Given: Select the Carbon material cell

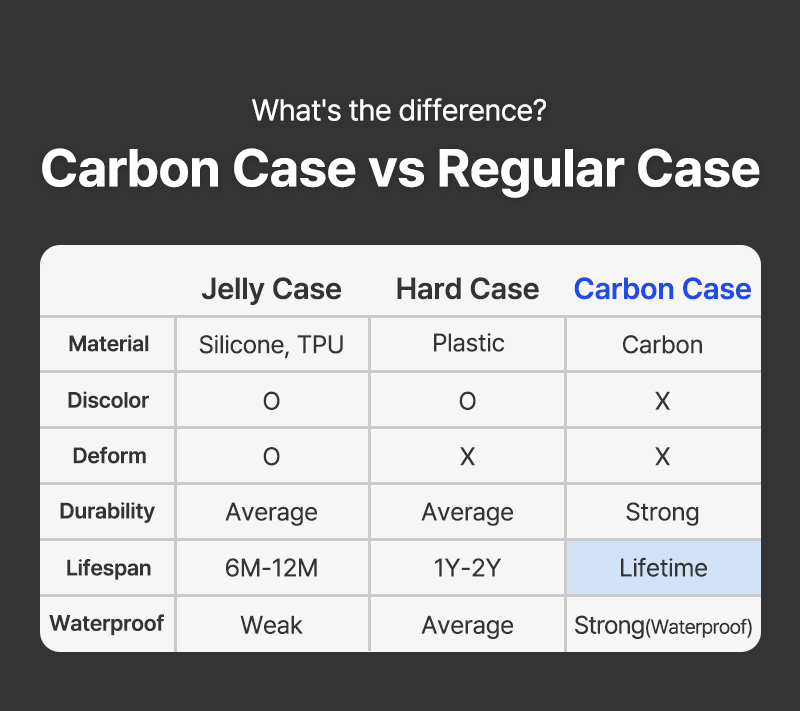Looking at the screenshot, I should 662,345.
